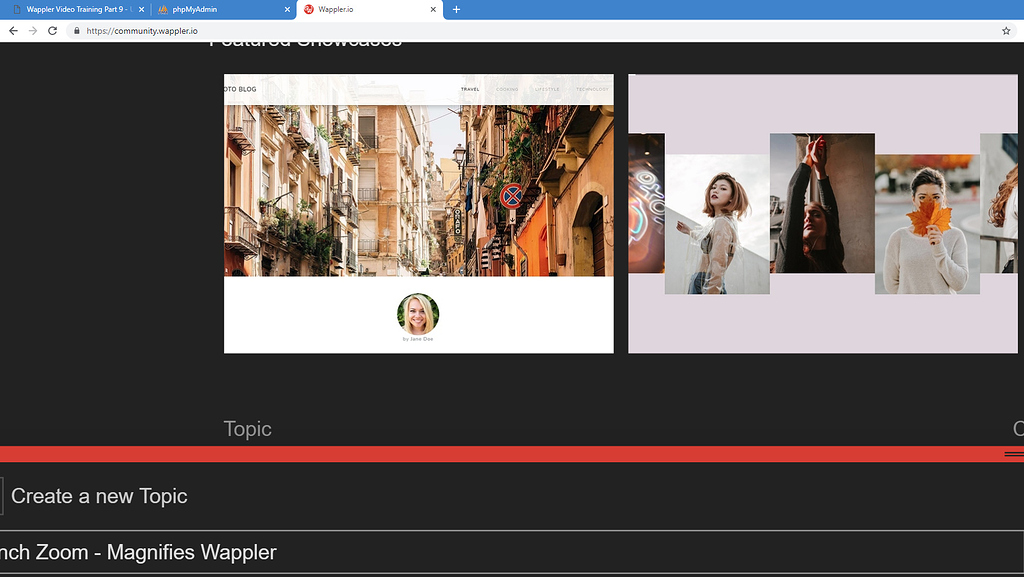
Task: Reload the community.wappler.io page
Action: coord(52,30)
